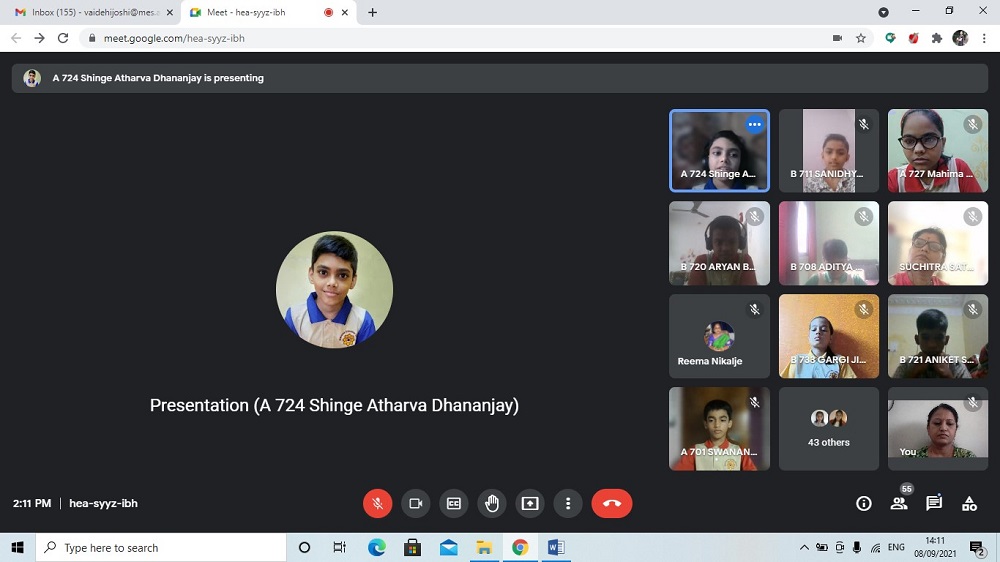Open more options three-dot menu

click(568, 504)
